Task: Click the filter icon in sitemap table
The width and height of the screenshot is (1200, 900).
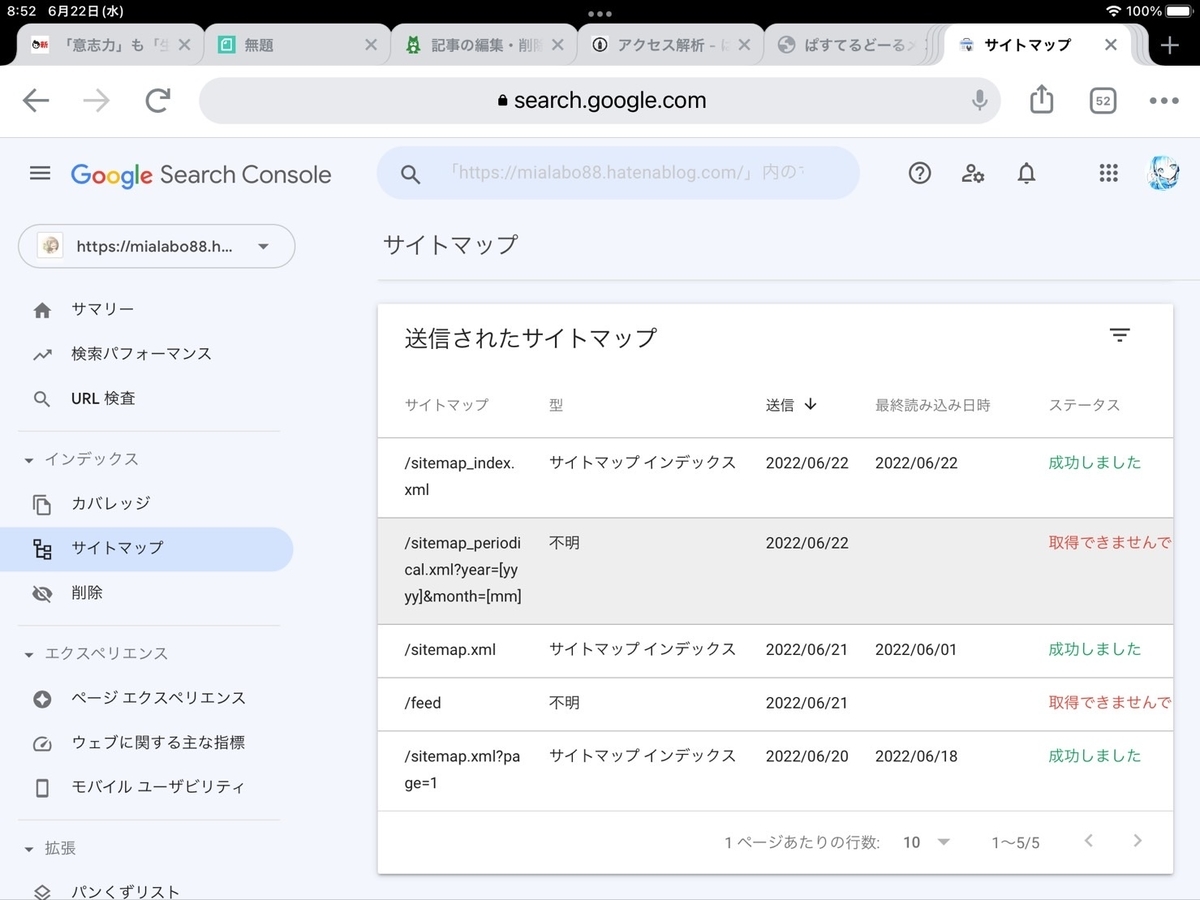Action: (1120, 336)
